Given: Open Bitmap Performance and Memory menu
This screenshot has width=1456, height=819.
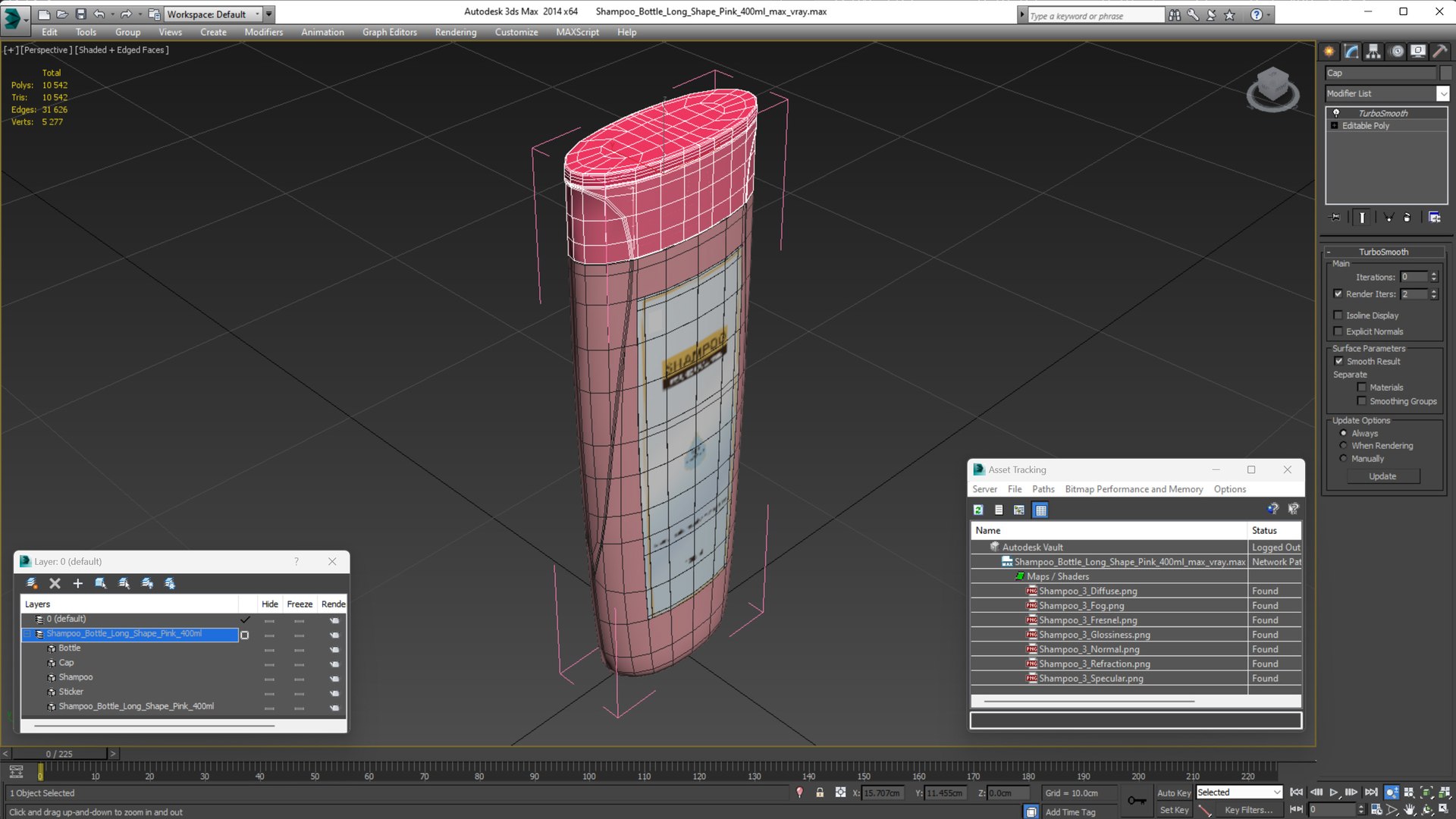Looking at the screenshot, I should 1134,489.
